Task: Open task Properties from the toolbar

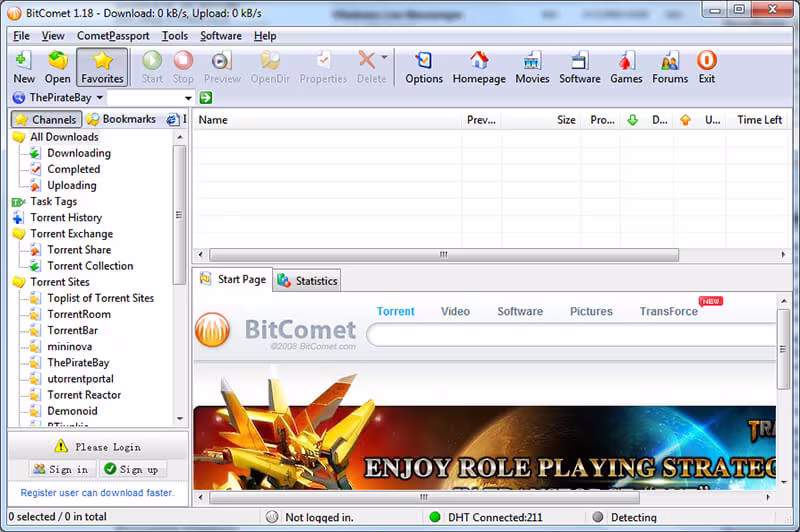Action: 323,67
